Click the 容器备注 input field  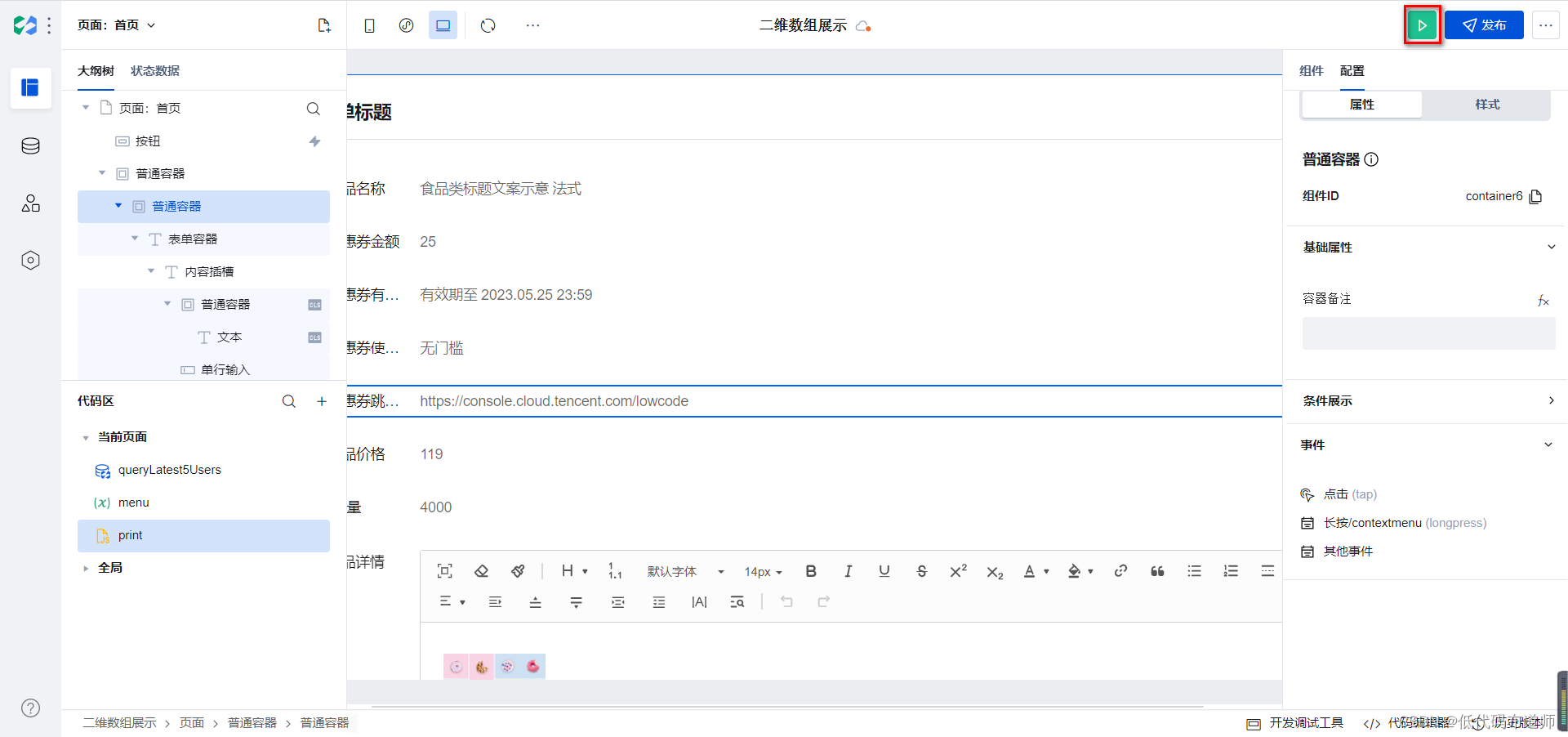click(1428, 333)
